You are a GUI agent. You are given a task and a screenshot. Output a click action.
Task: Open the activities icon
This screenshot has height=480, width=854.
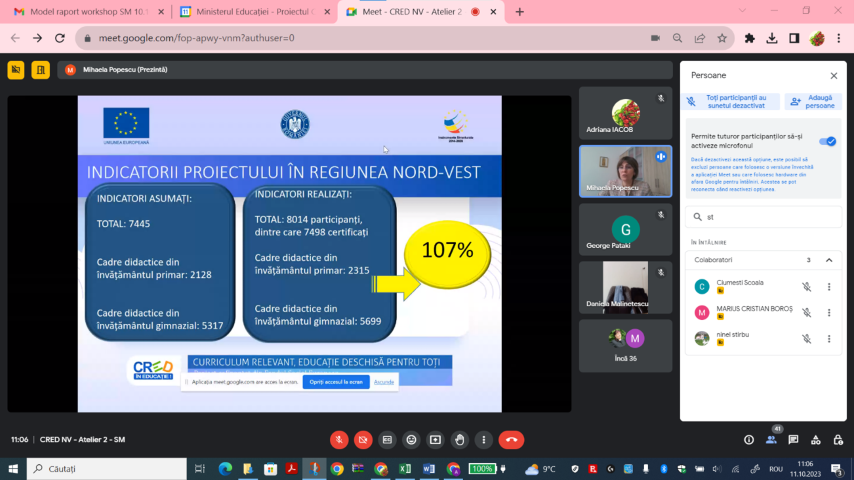coord(816,439)
